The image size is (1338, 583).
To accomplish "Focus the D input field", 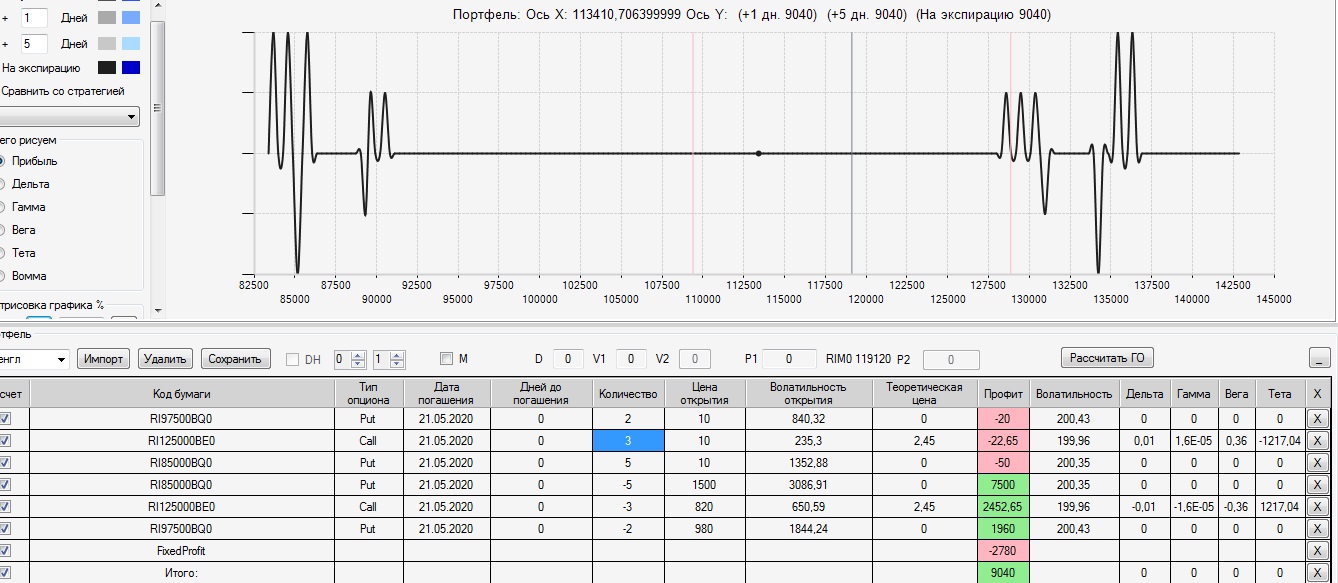I will [568, 359].
